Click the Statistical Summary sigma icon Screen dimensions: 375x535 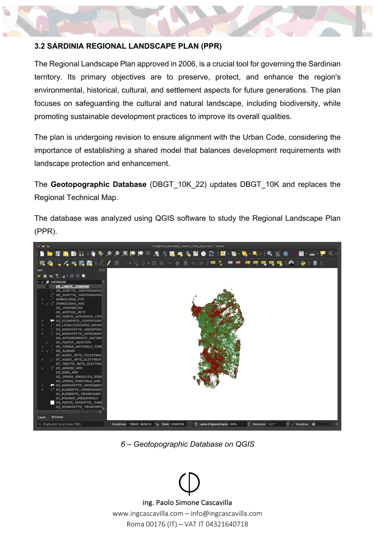click(293, 254)
